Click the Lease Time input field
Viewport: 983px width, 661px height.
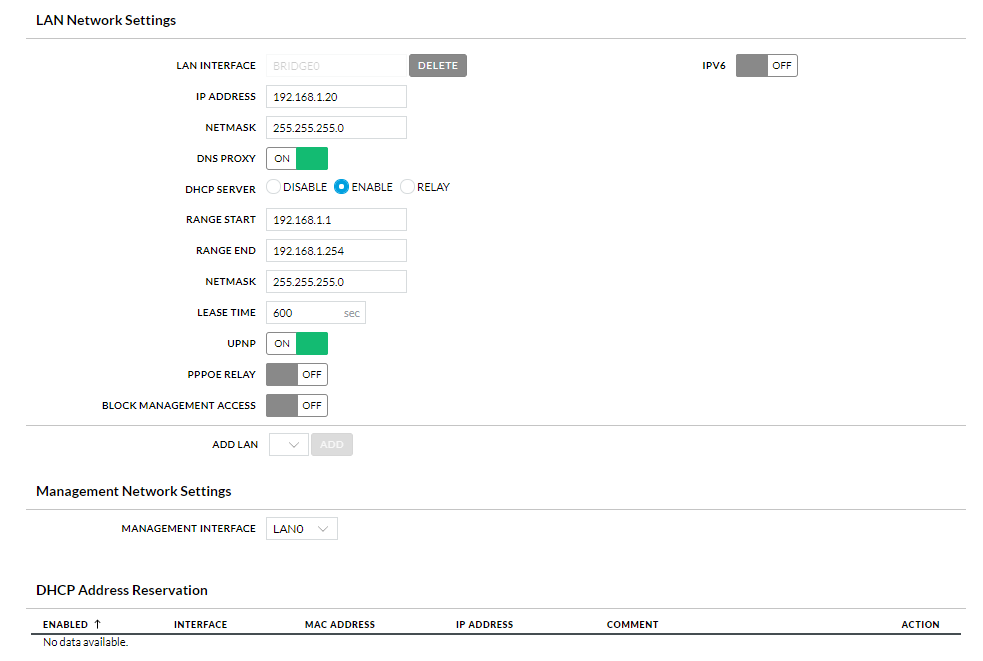[305, 313]
